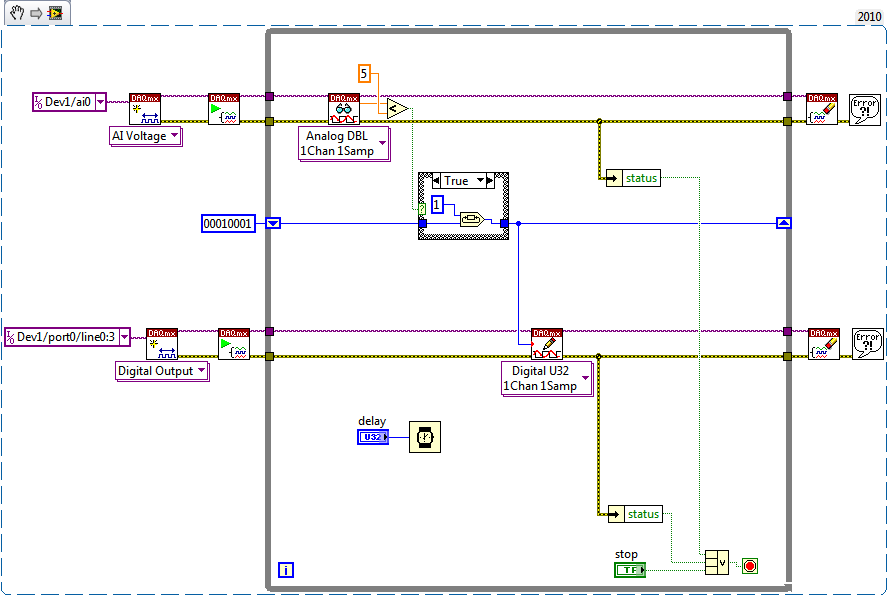The height and width of the screenshot is (596, 888).
Task: Click the Run arrow in the toolbar
Action: (x=36, y=14)
